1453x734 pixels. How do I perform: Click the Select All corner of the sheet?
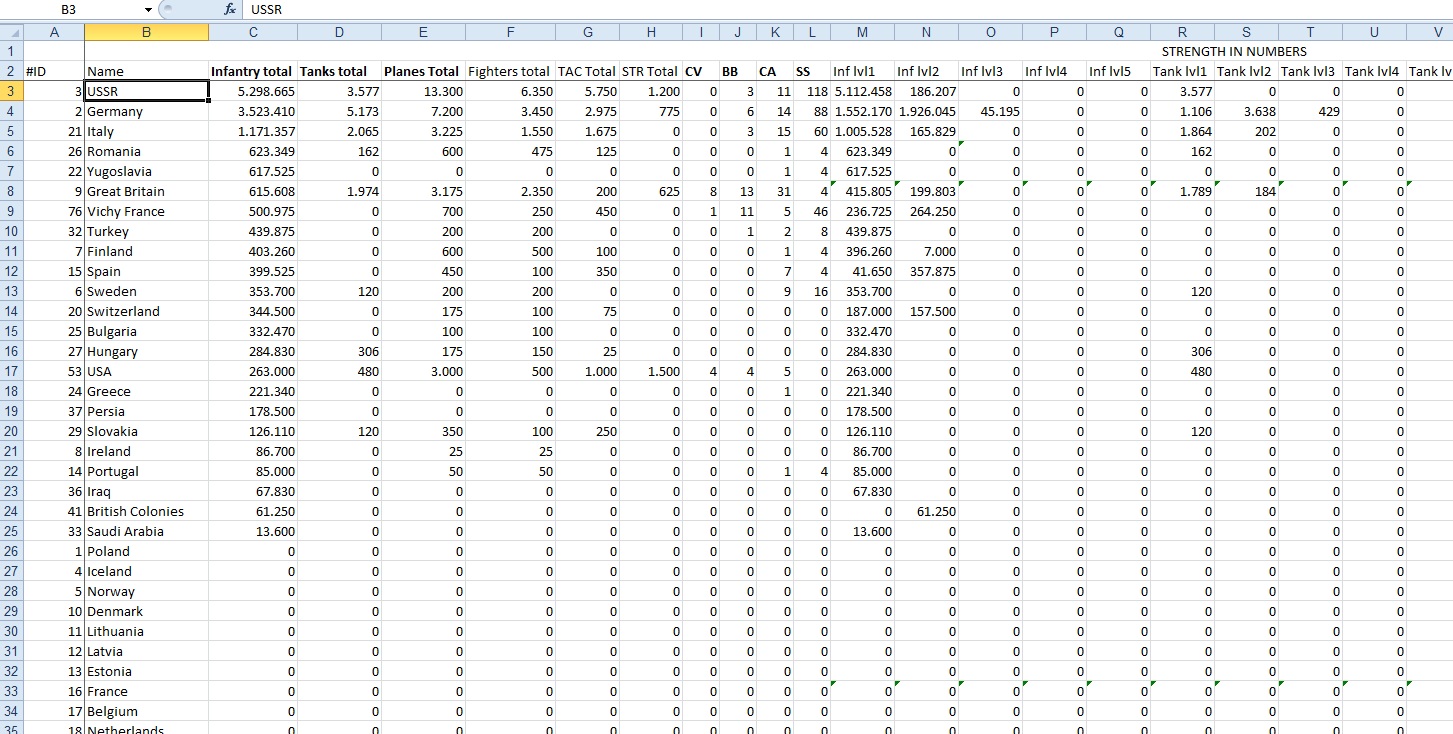click(x=11, y=32)
